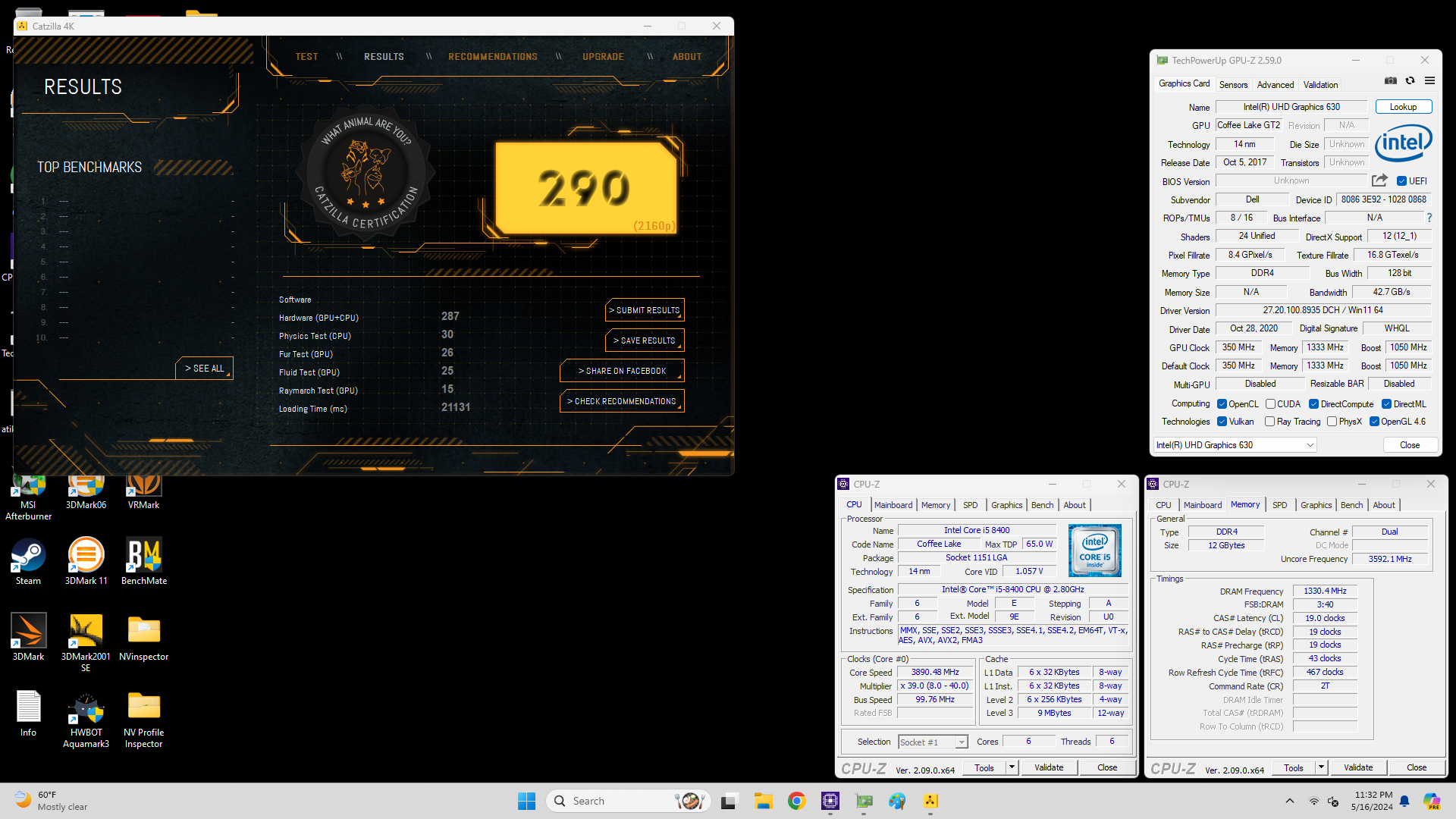Open the Mainboard tab in CPU-Z CPU window

point(893,505)
